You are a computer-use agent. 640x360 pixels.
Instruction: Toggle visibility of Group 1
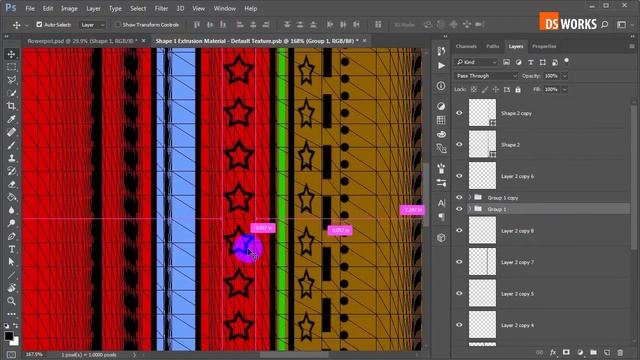(x=459, y=209)
